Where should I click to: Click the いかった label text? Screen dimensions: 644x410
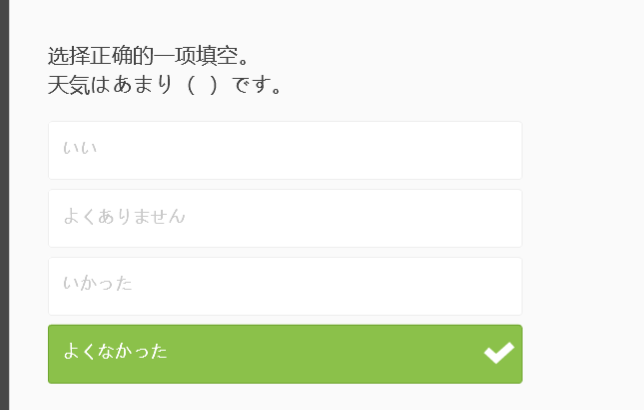click(97, 284)
